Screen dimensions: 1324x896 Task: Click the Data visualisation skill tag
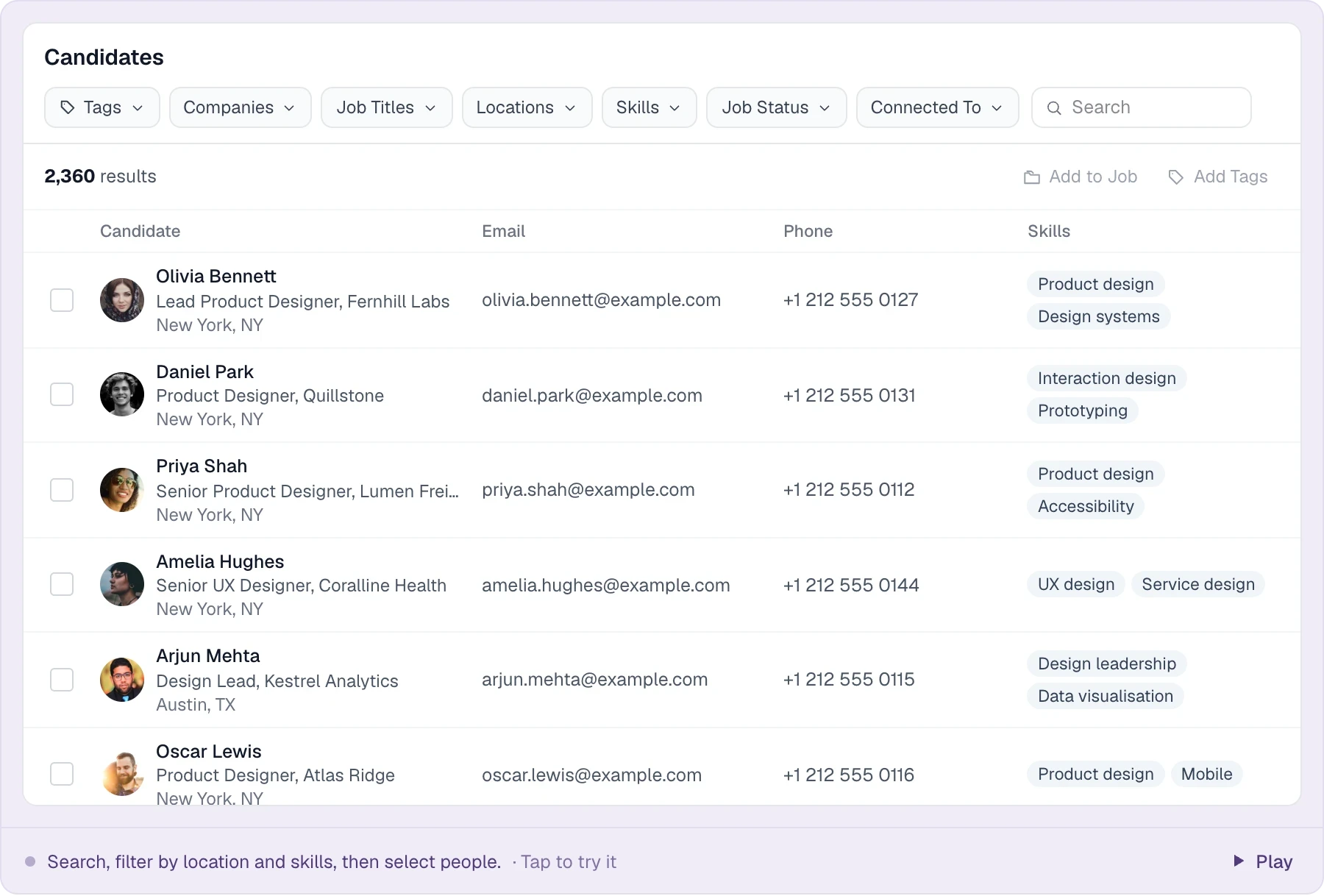point(1106,696)
